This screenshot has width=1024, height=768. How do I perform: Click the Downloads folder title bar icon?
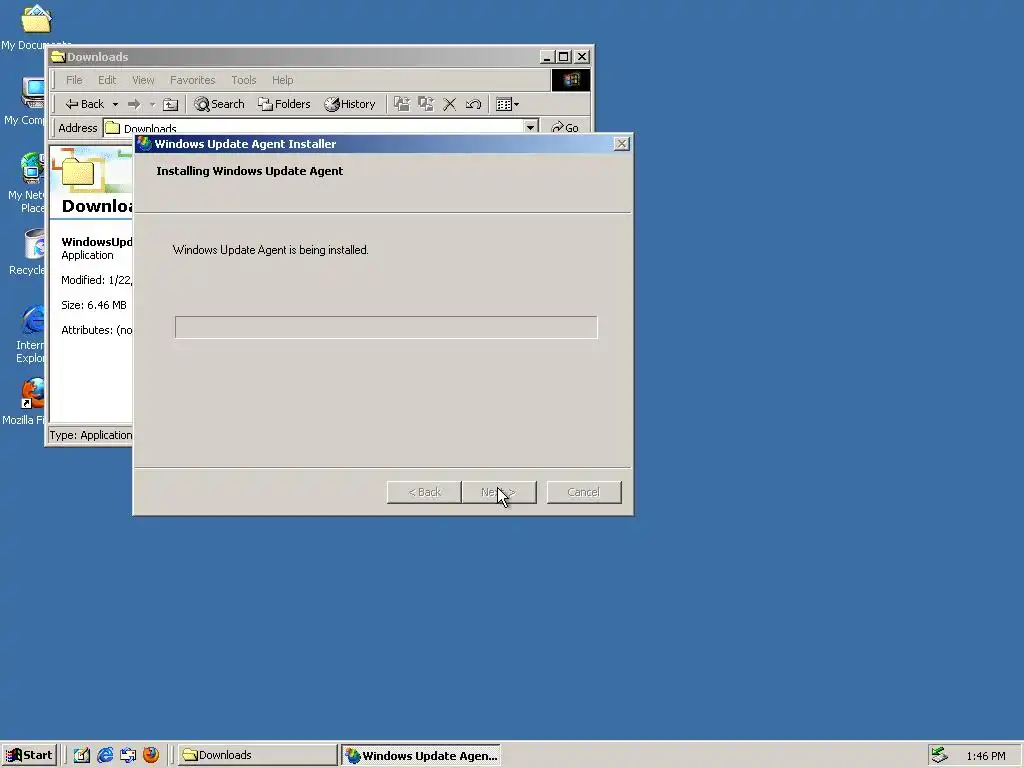[x=57, y=57]
